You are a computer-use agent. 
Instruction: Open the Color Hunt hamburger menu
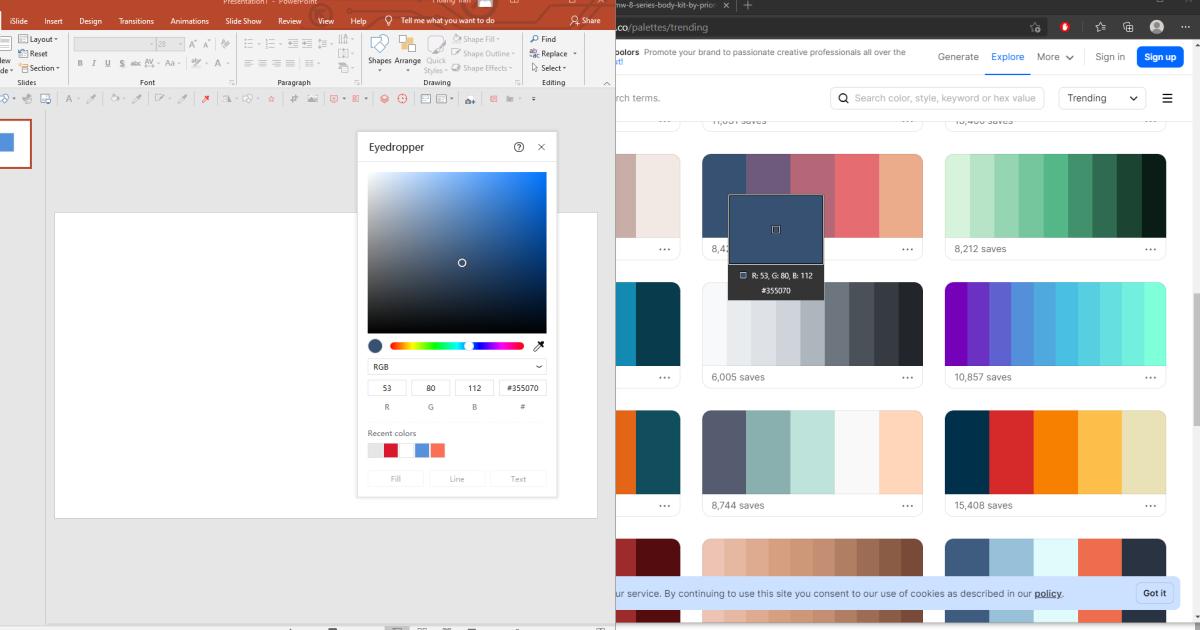tap(1168, 97)
